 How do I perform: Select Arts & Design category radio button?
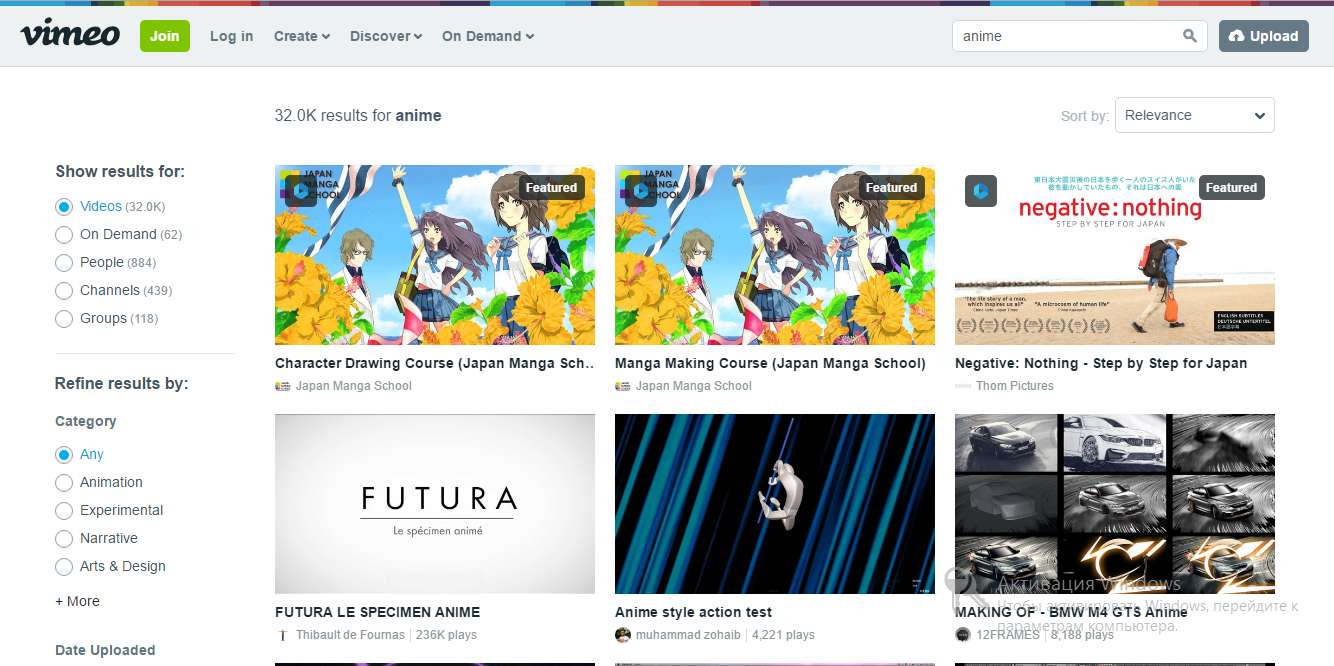pyautogui.click(x=64, y=567)
